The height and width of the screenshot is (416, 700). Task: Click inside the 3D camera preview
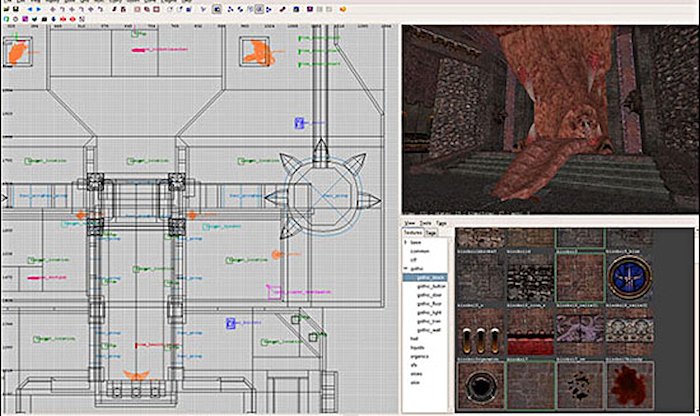tap(550, 120)
